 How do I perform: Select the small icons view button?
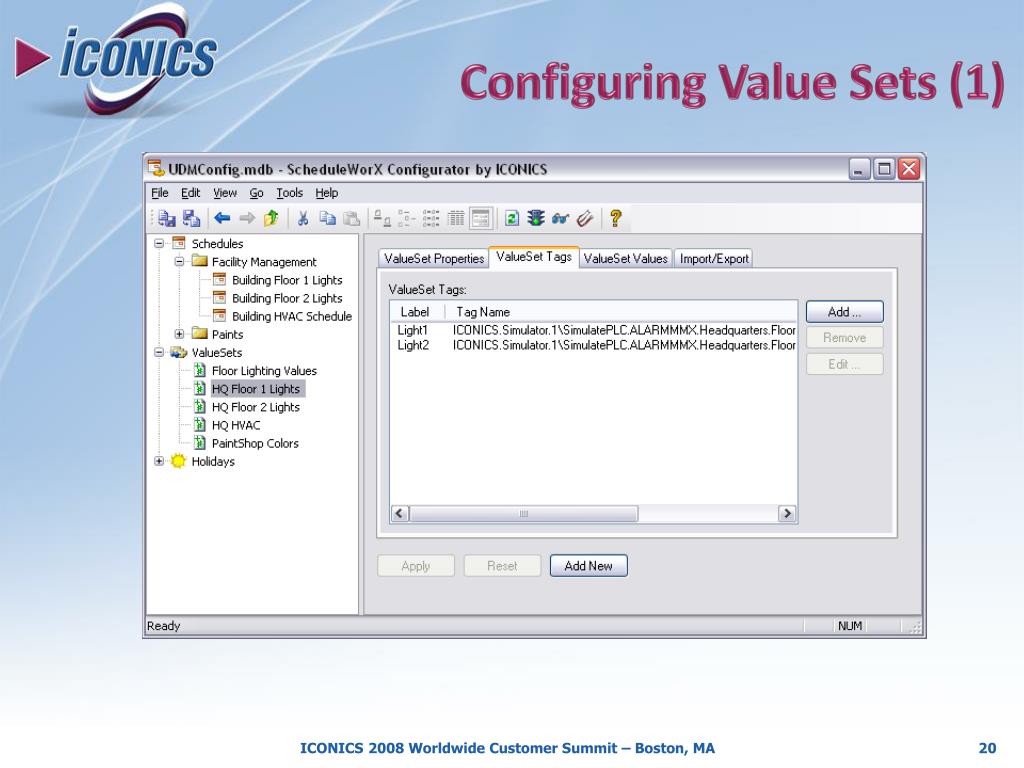406,219
